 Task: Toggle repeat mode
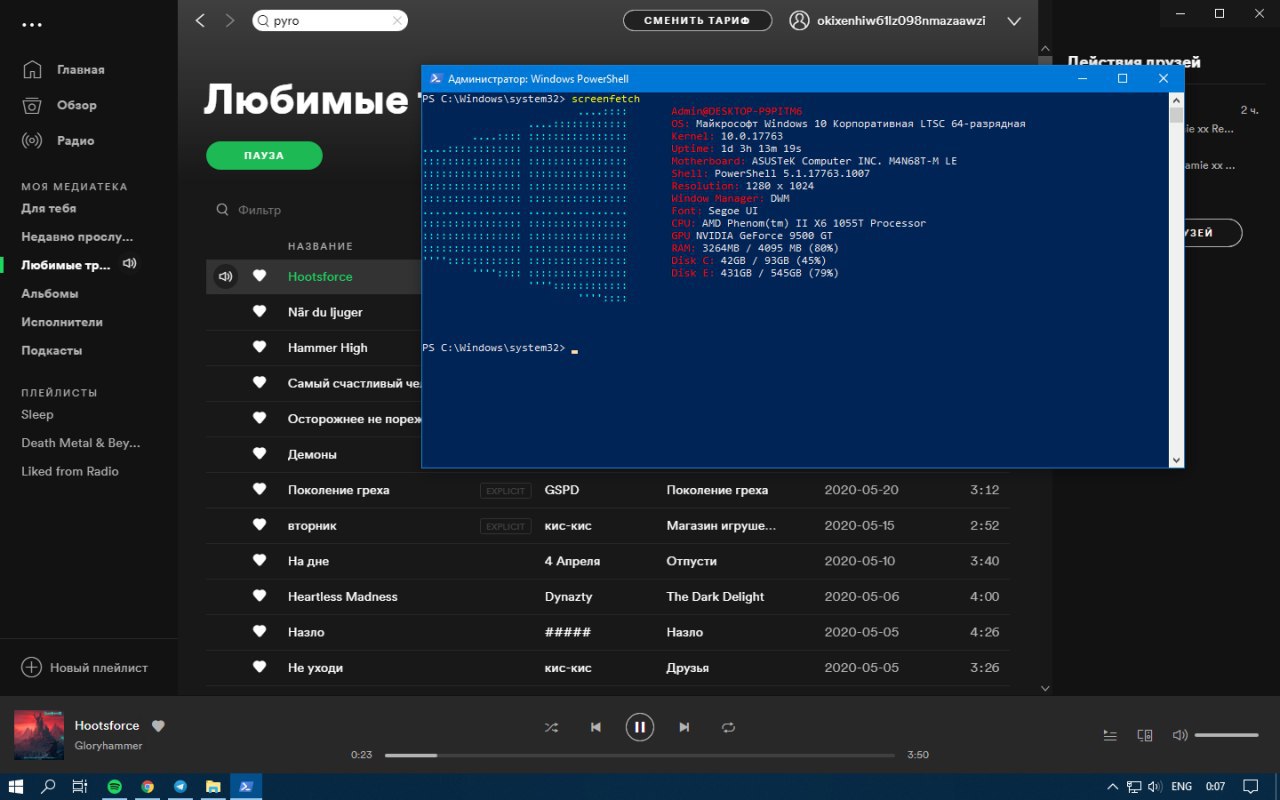point(728,727)
